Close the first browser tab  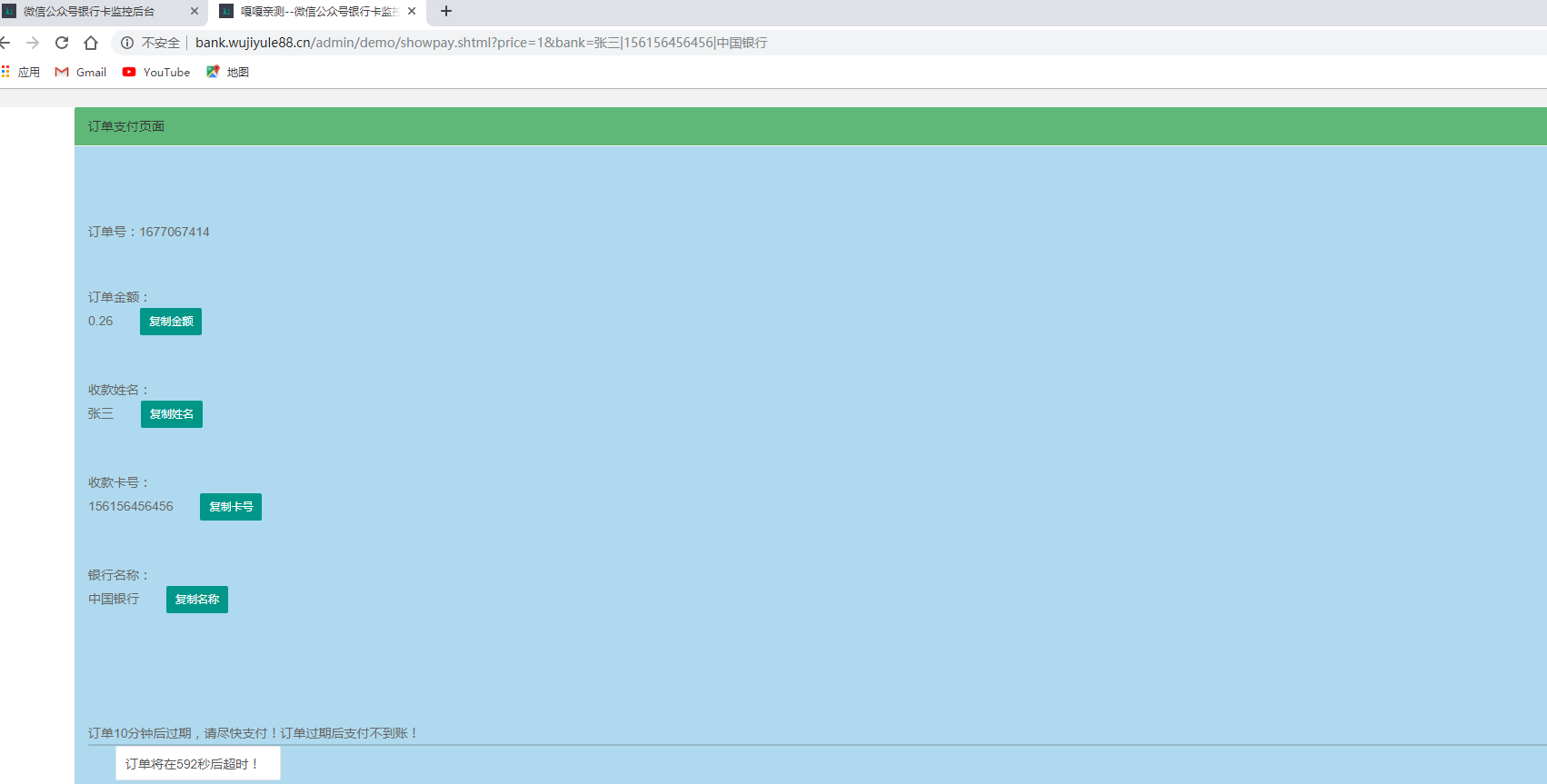(195, 12)
